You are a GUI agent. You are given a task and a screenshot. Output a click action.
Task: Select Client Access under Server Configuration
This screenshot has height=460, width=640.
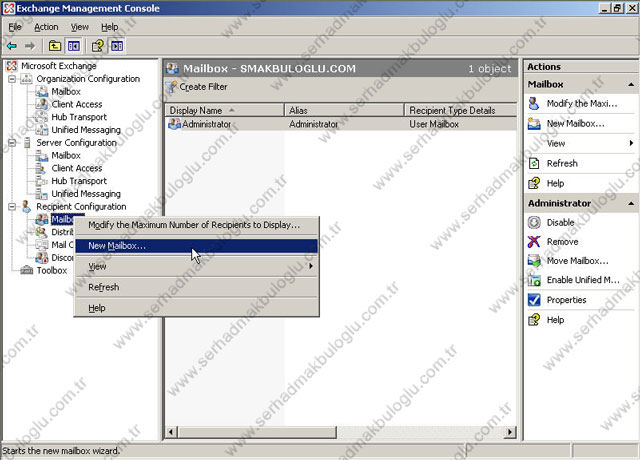coord(77,168)
